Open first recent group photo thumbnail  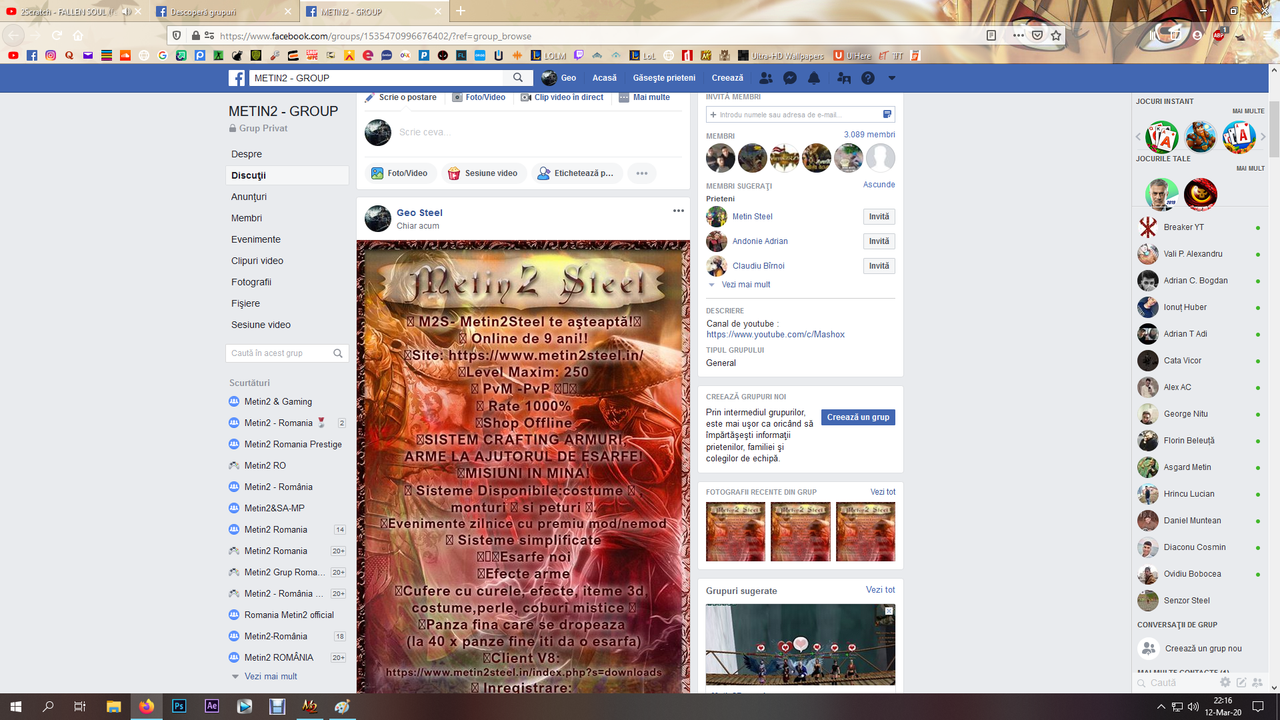point(735,532)
